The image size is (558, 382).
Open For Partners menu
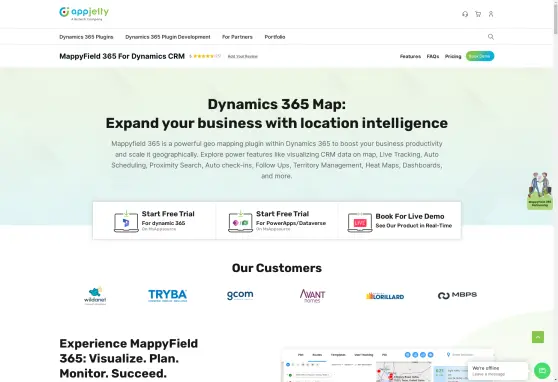coord(237,37)
